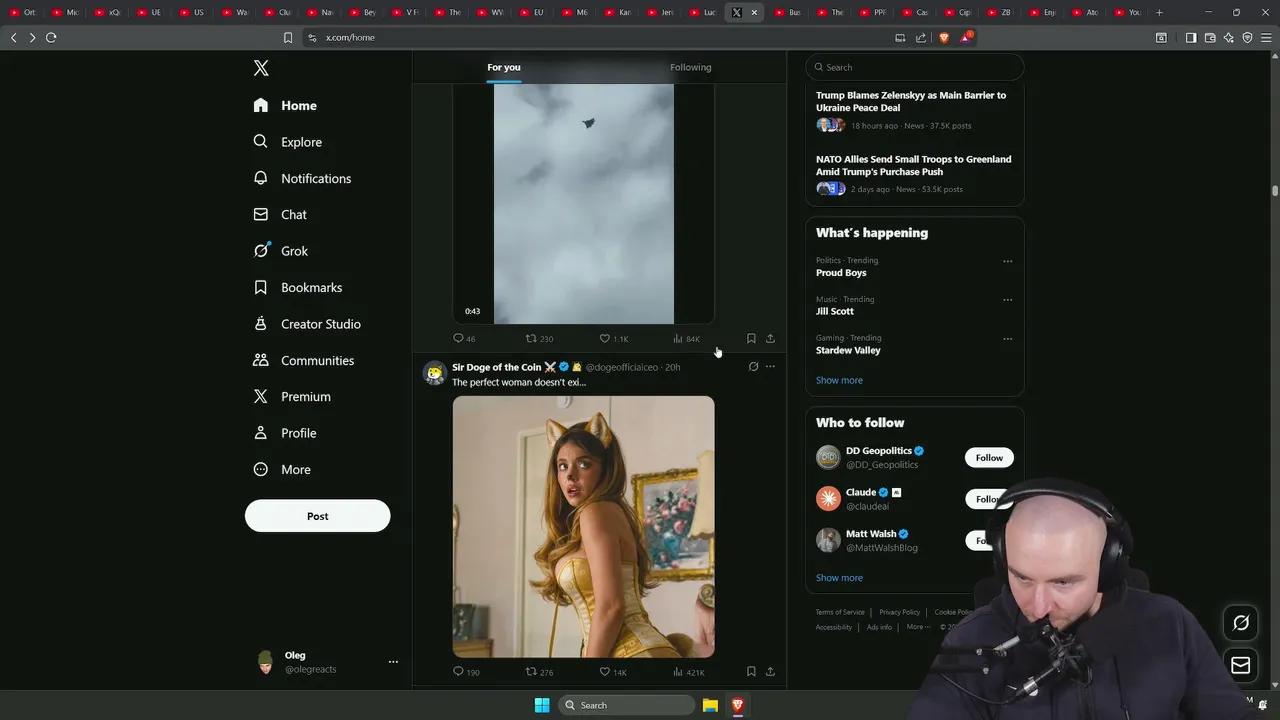Image resolution: width=1280 pixels, height=720 pixels.
Task: Bookmark the Sir Doge post
Action: coord(751,672)
